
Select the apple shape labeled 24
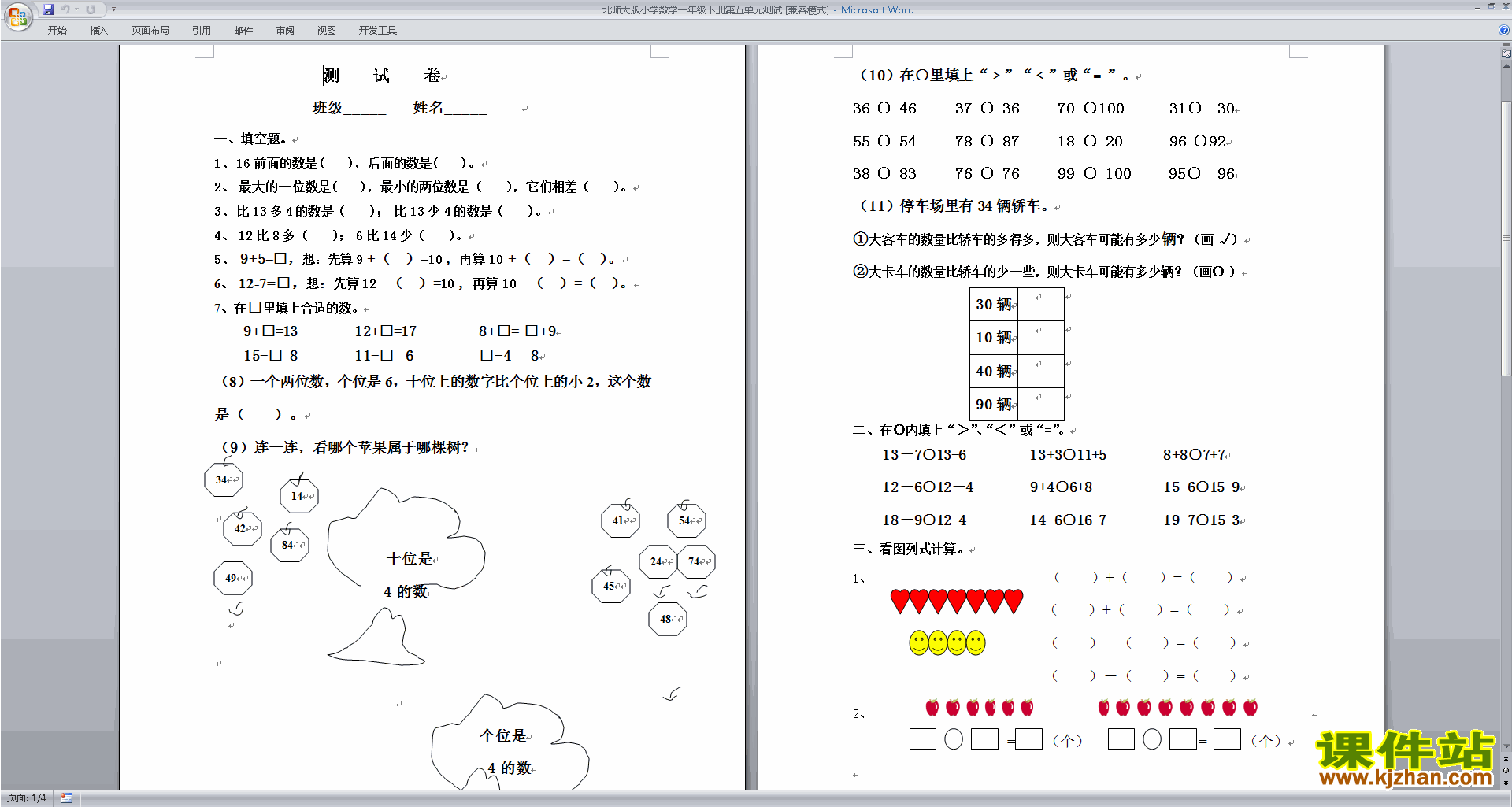(x=658, y=561)
